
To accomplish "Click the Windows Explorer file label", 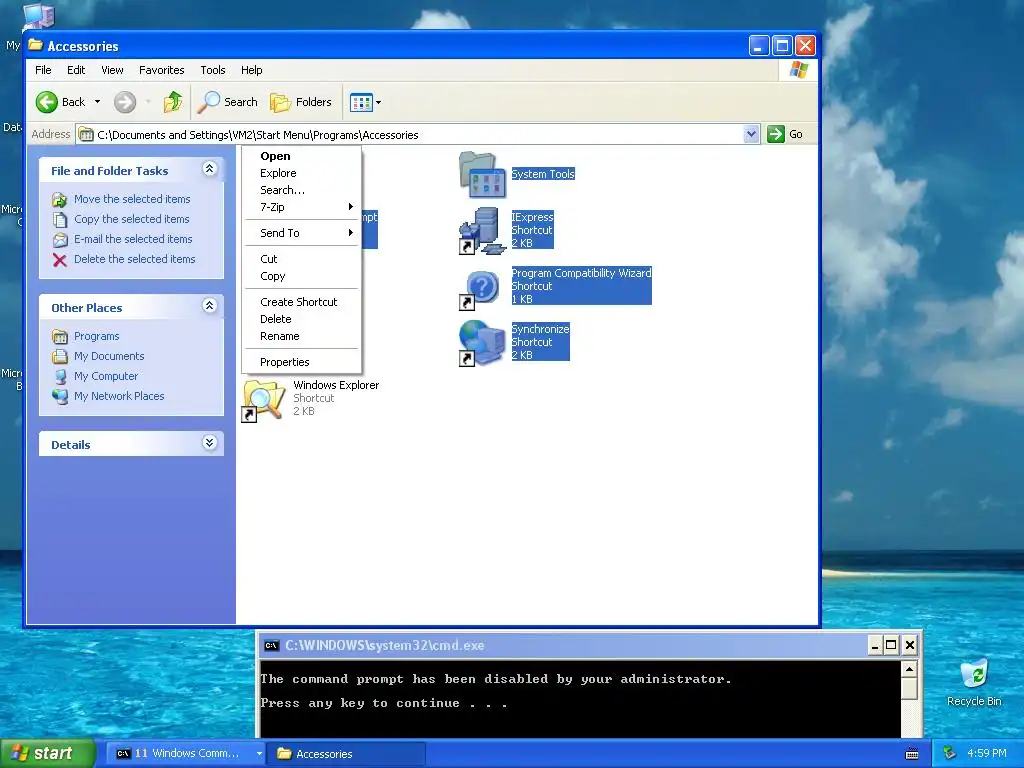I will click(x=336, y=385).
